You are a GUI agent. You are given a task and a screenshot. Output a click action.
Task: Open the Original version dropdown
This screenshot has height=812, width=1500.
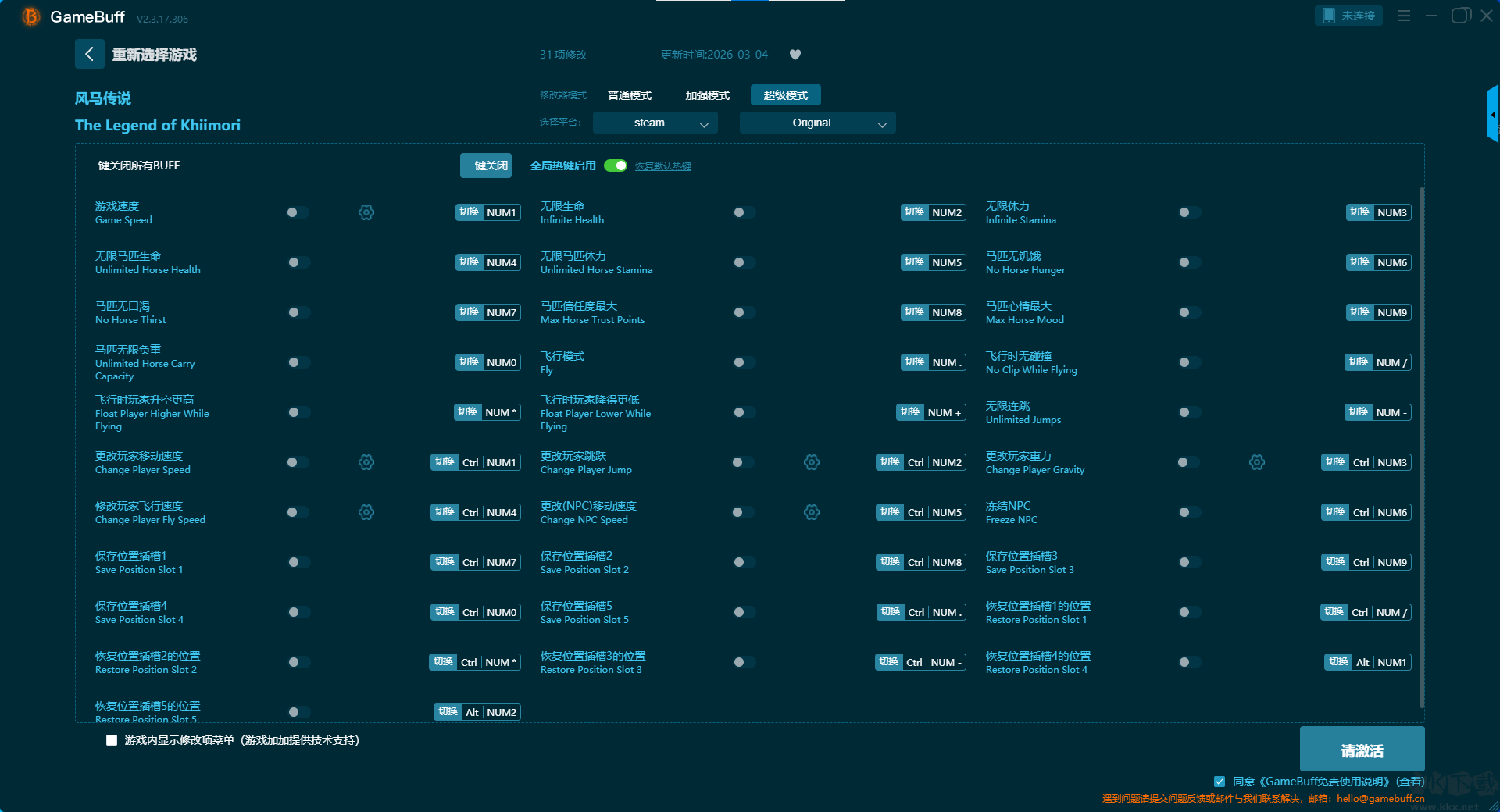click(817, 123)
